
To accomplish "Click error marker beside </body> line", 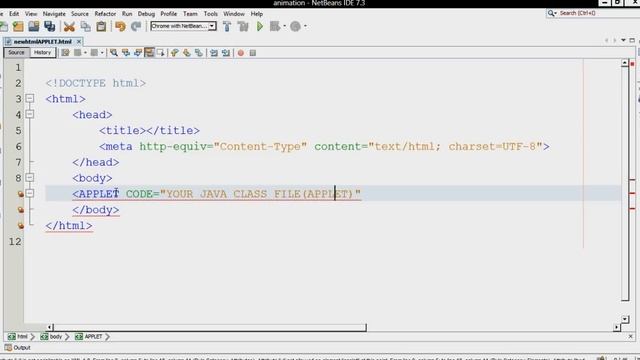I will click(20, 210).
